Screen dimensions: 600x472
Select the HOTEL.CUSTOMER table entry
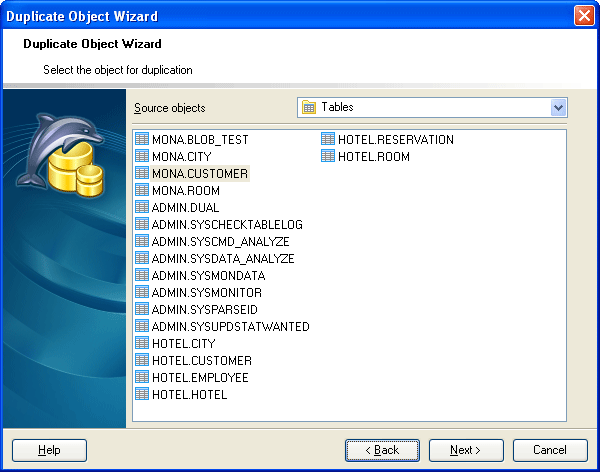pyautogui.click(x=201, y=361)
